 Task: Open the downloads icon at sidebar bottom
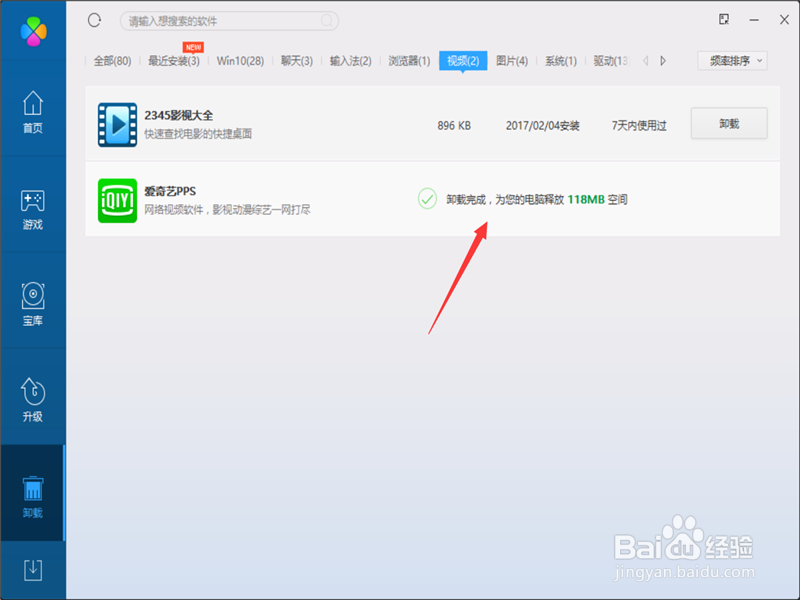(x=33, y=570)
